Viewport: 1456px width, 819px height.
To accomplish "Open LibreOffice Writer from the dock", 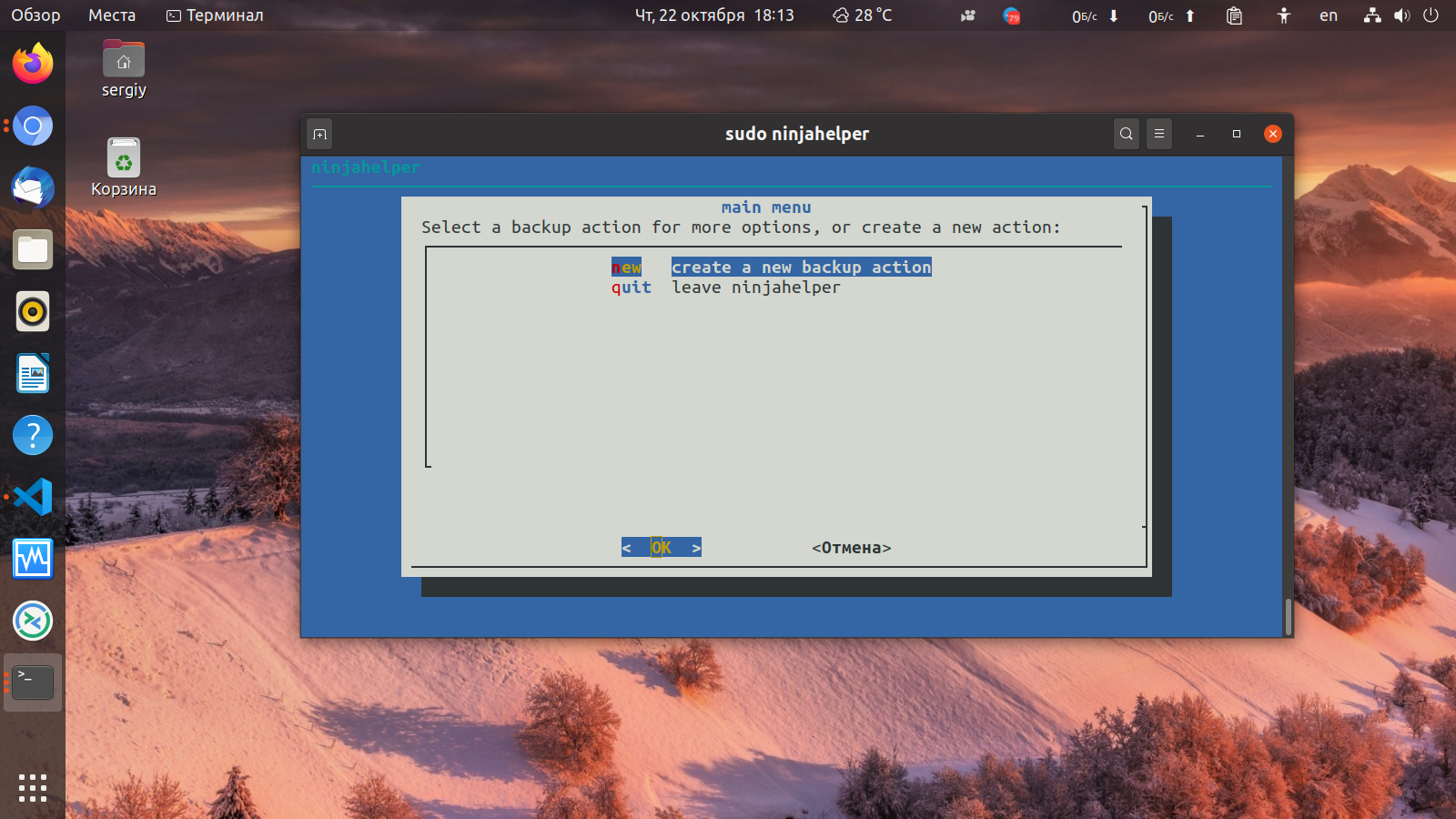I will (x=33, y=373).
